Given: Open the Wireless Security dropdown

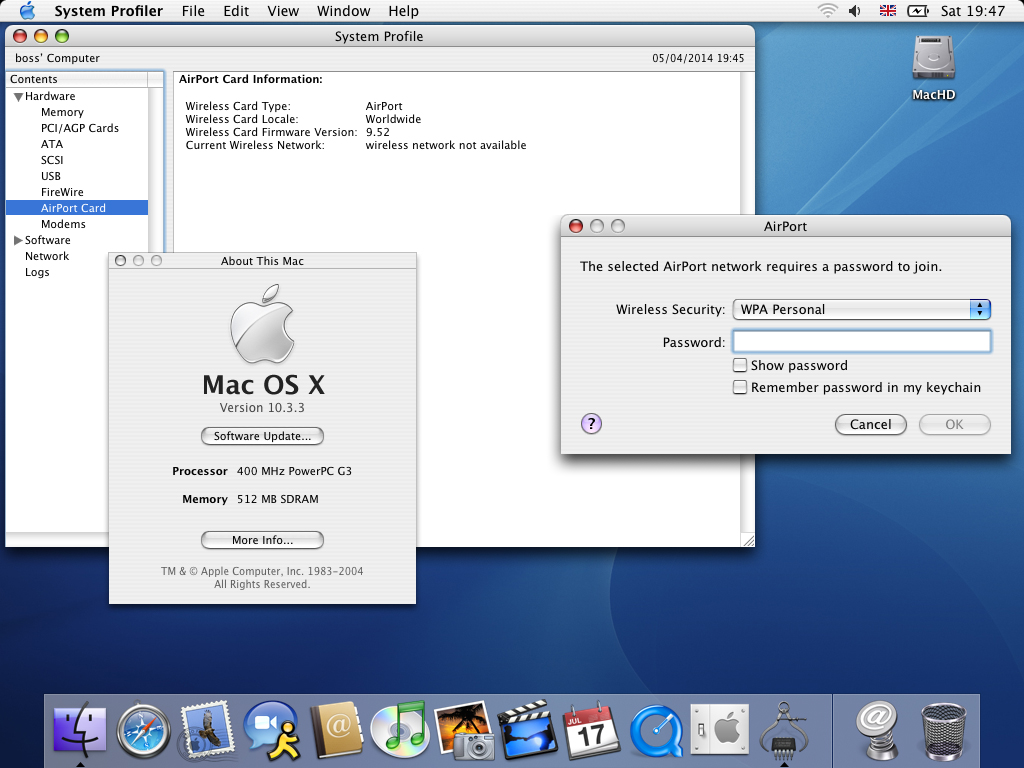Looking at the screenshot, I should pyautogui.click(x=861, y=310).
